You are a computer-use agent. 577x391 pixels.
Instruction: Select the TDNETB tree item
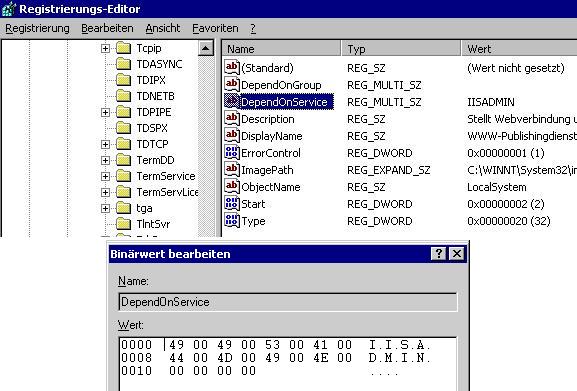click(155, 96)
